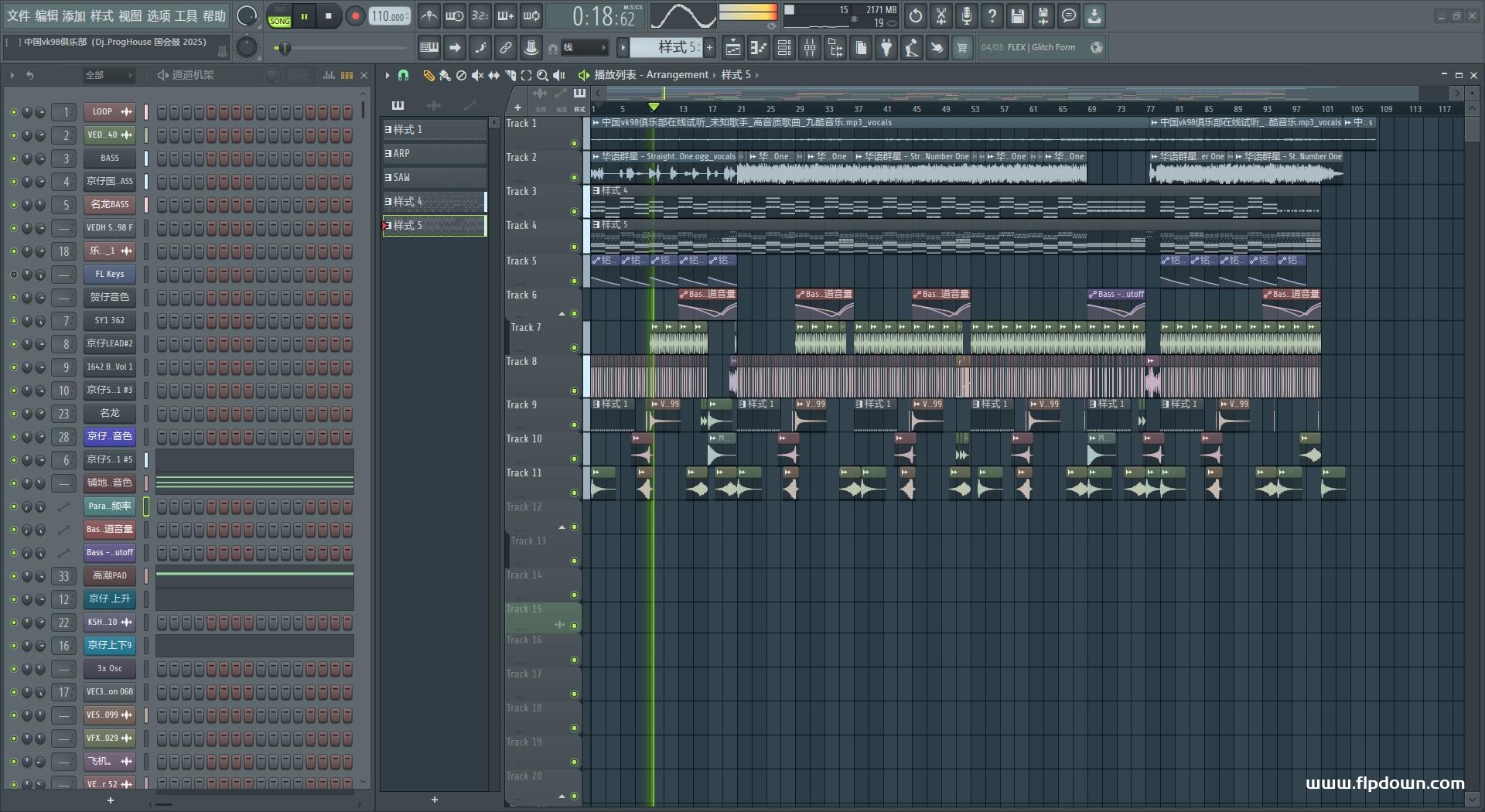Open the 样式 (Patterns) menu
The height and width of the screenshot is (812, 1485).
tap(101, 15)
